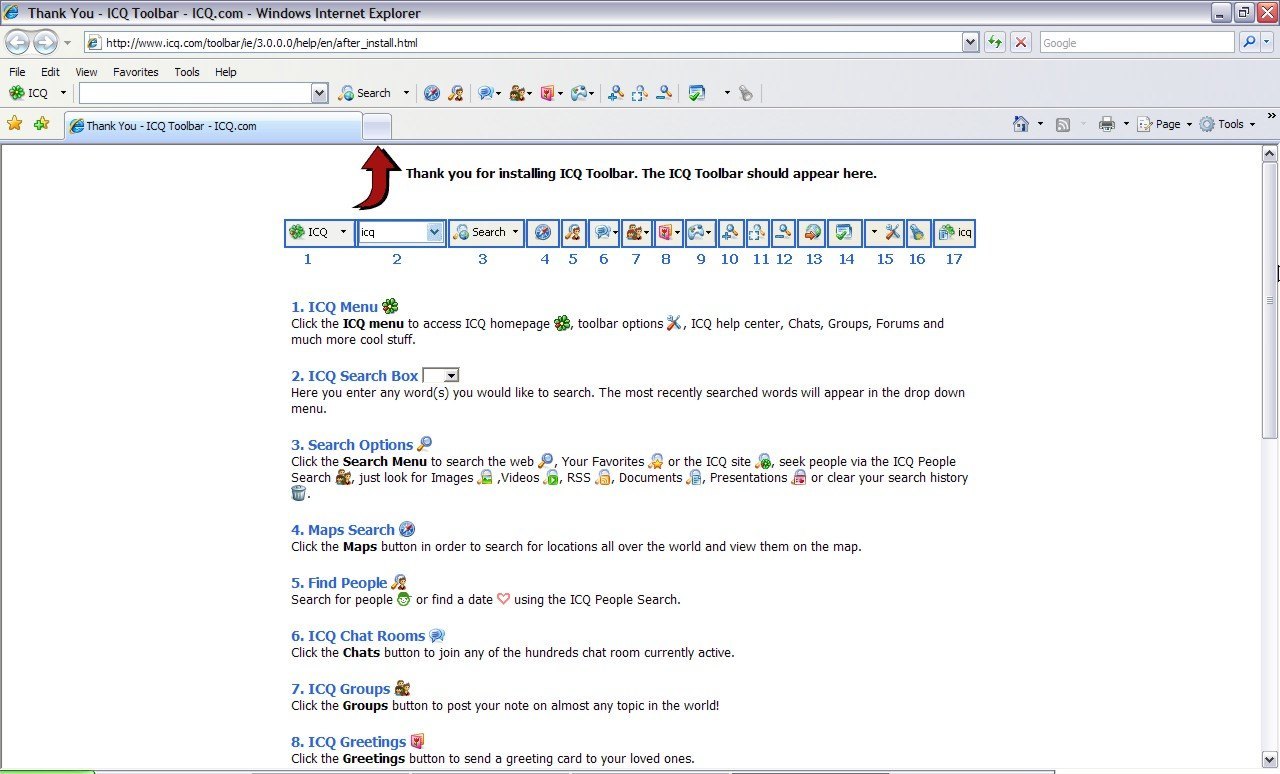Viewport: 1280px width, 774px height.
Task: Open Favorites Center yellow star
Action: pos(15,124)
